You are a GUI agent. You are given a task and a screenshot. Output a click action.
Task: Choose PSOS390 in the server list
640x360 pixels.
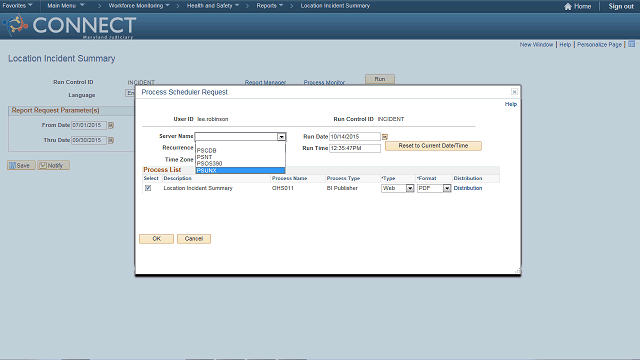(x=240, y=164)
